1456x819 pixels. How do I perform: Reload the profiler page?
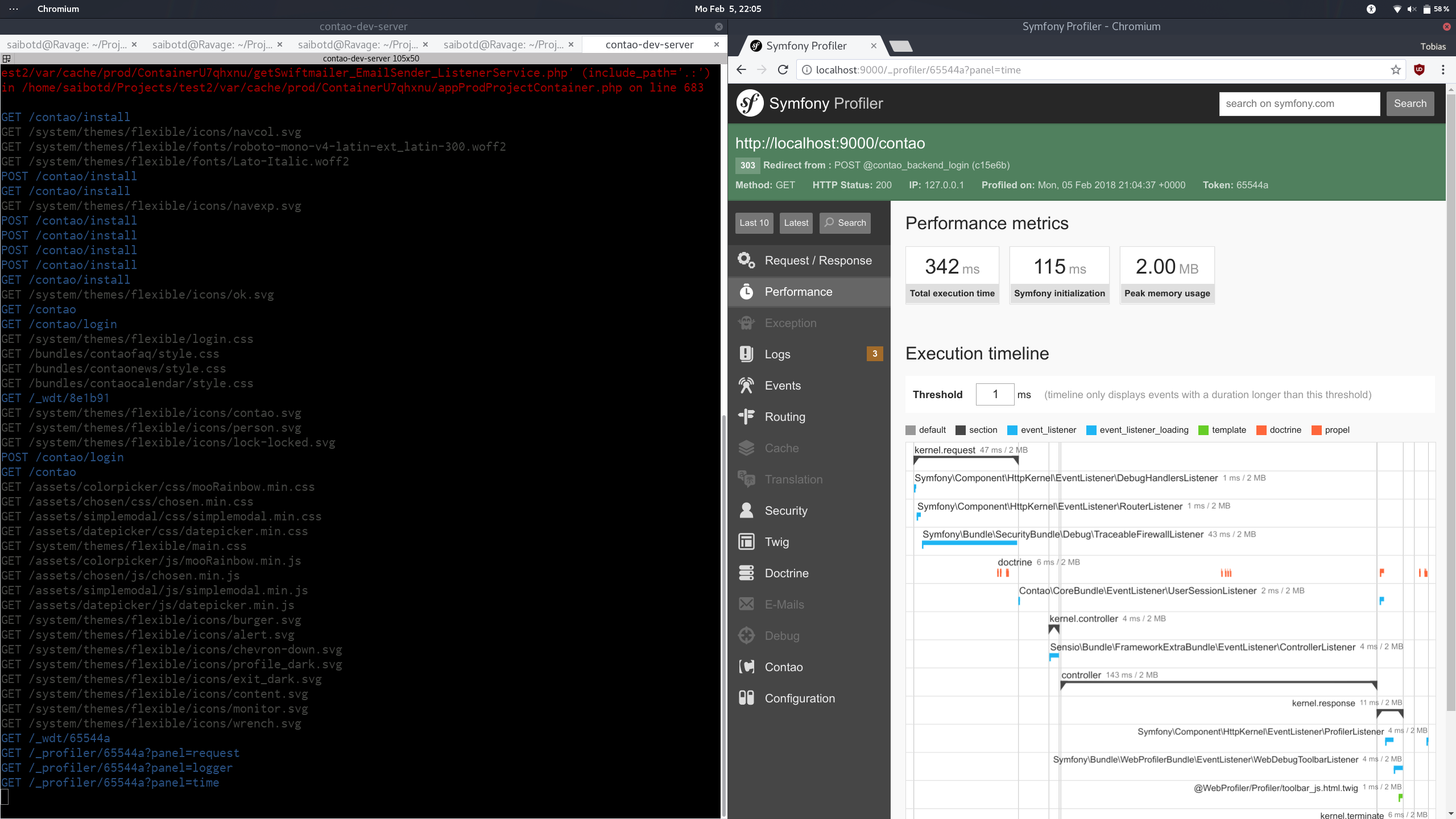point(783,70)
